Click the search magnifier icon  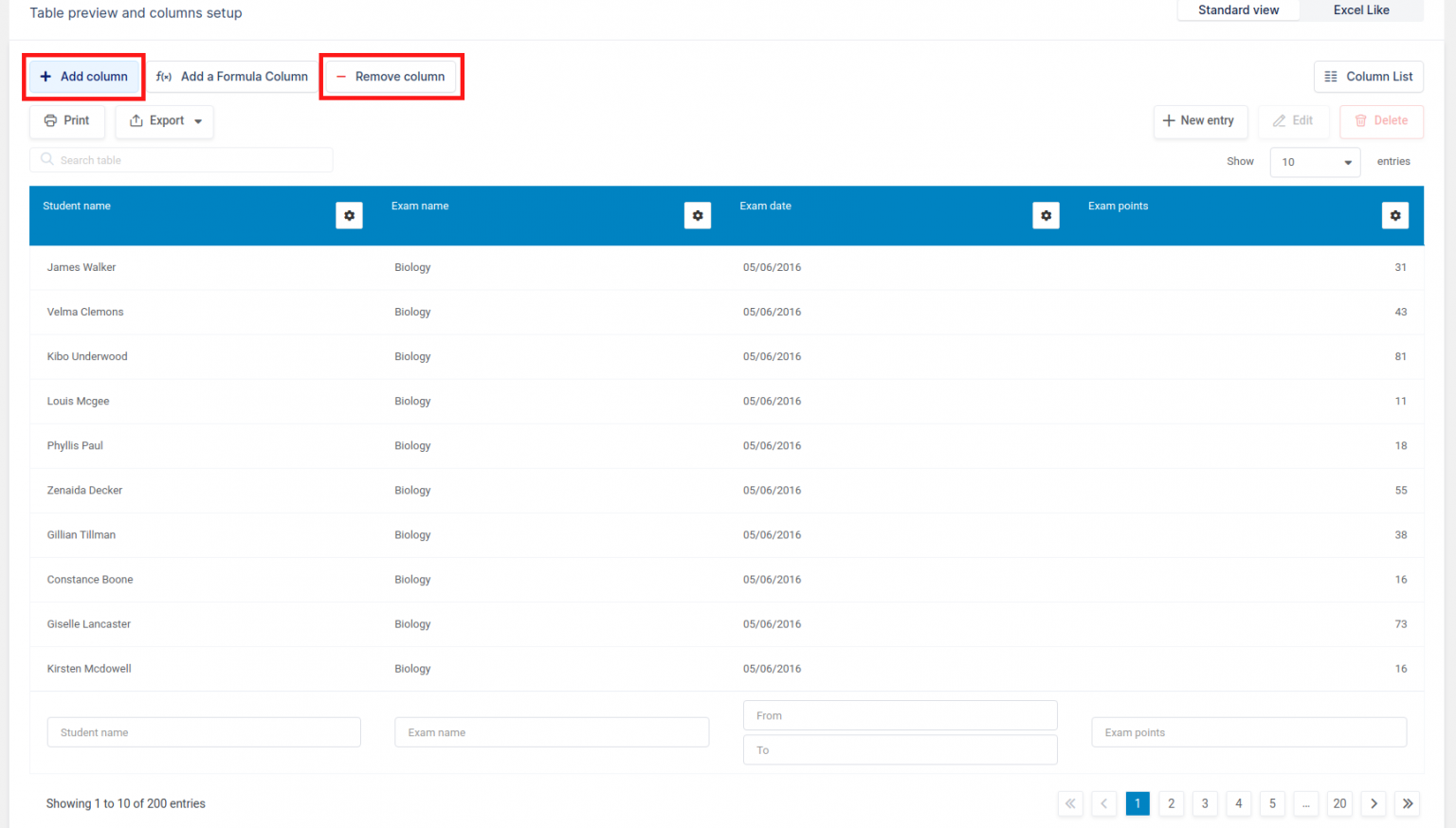click(47, 159)
